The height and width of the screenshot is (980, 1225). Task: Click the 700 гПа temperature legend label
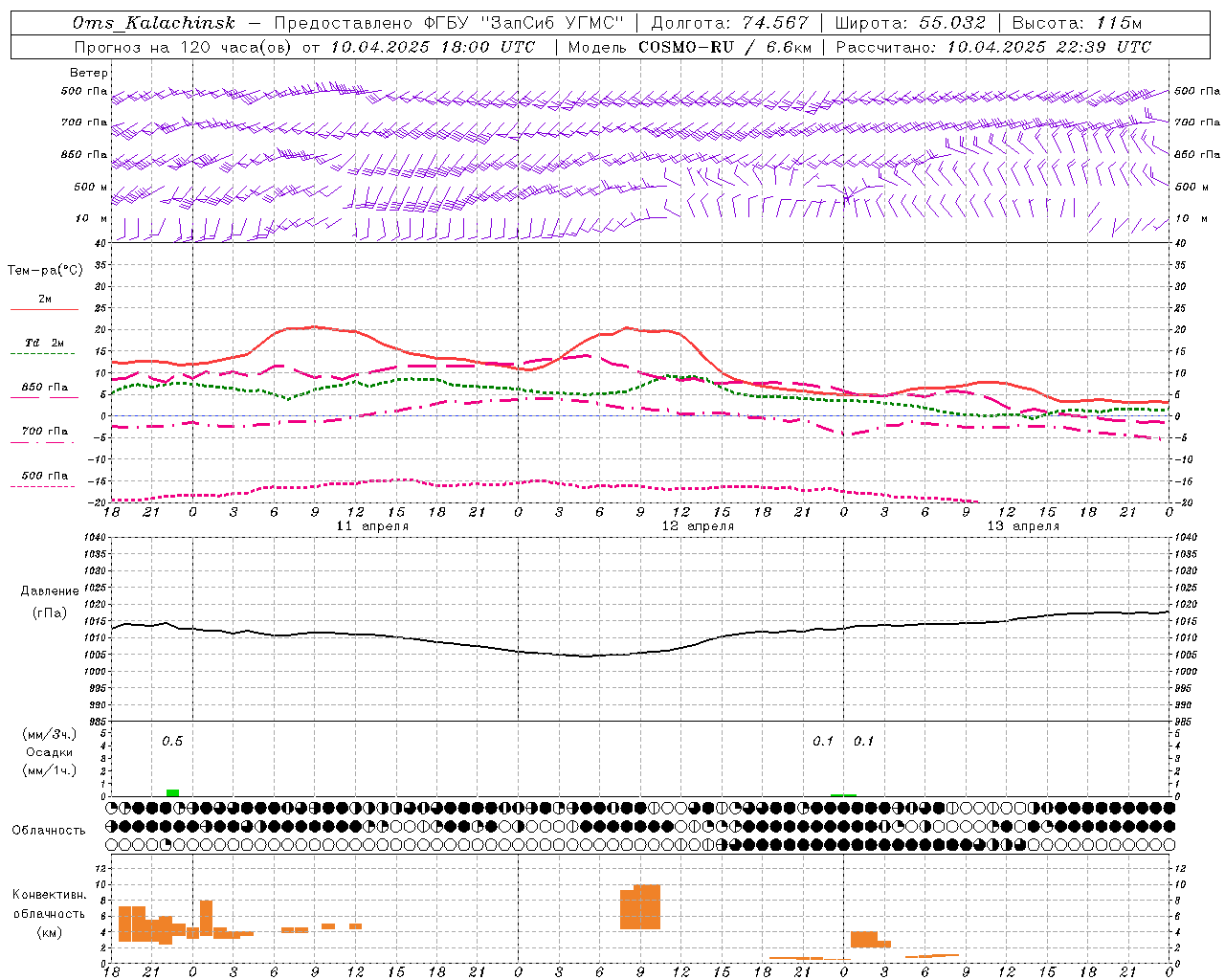click(45, 432)
